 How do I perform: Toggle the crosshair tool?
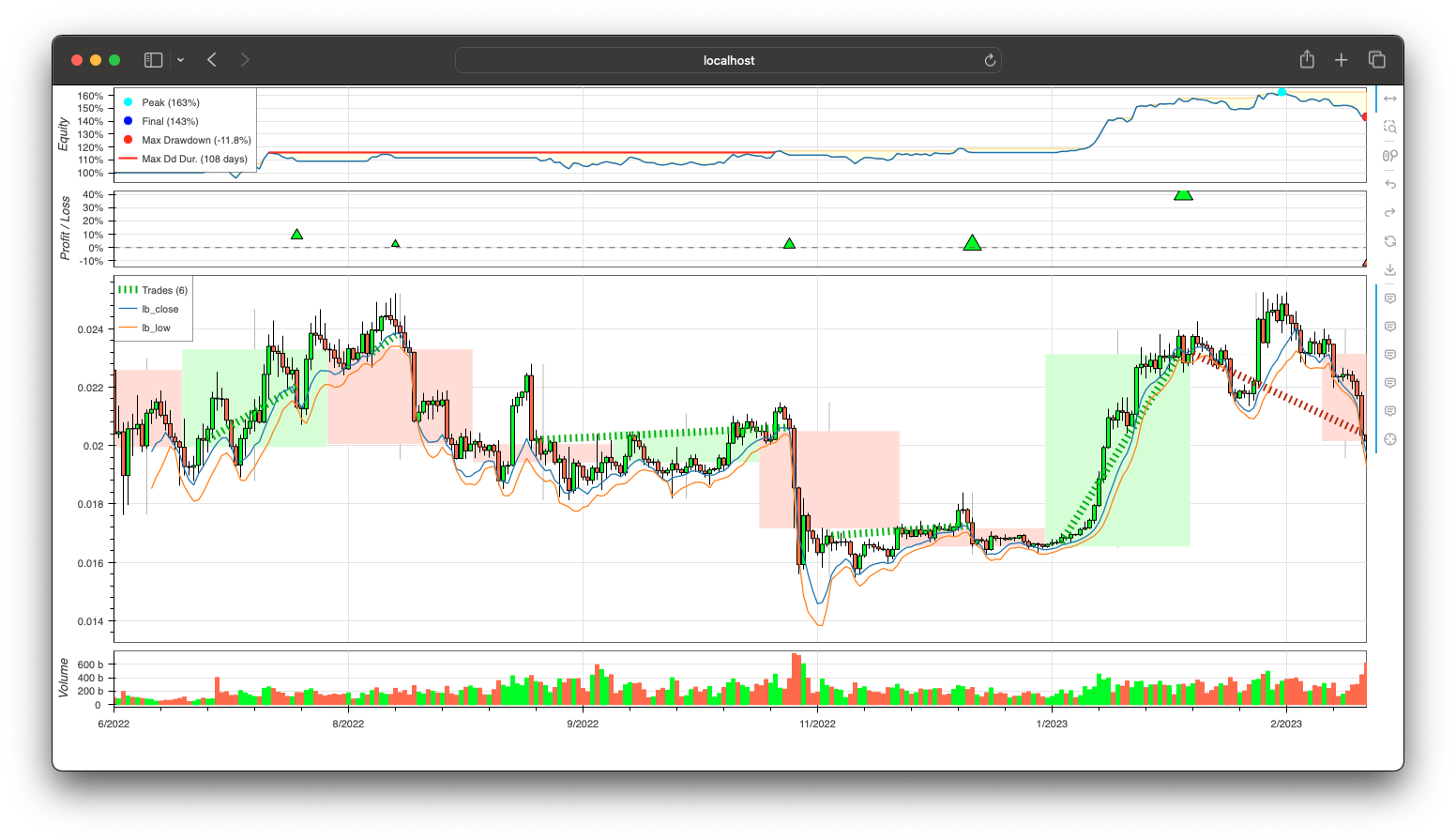pos(1389,439)
